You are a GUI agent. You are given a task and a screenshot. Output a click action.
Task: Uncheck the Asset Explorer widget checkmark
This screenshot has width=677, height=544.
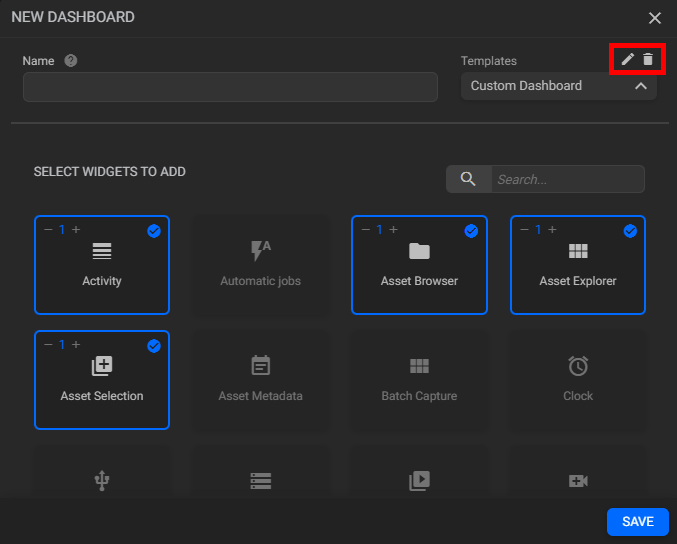tap(630, 231)
